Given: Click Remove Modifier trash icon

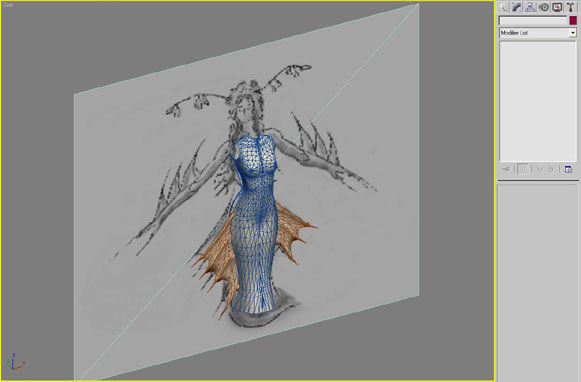Looking at the screenshot, I should [551, 169].
